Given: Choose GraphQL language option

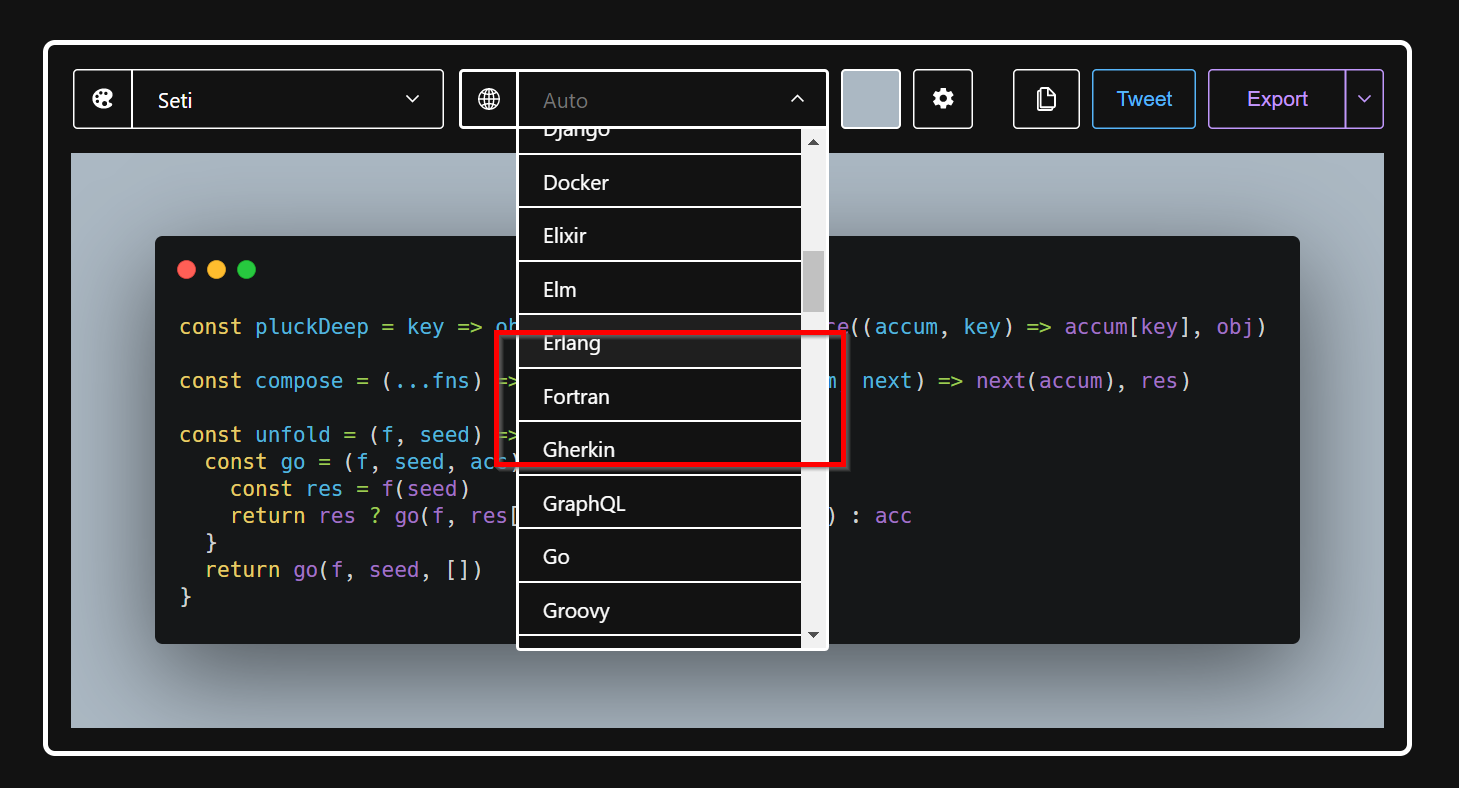Looking at the screenshot, I should 660,503.
